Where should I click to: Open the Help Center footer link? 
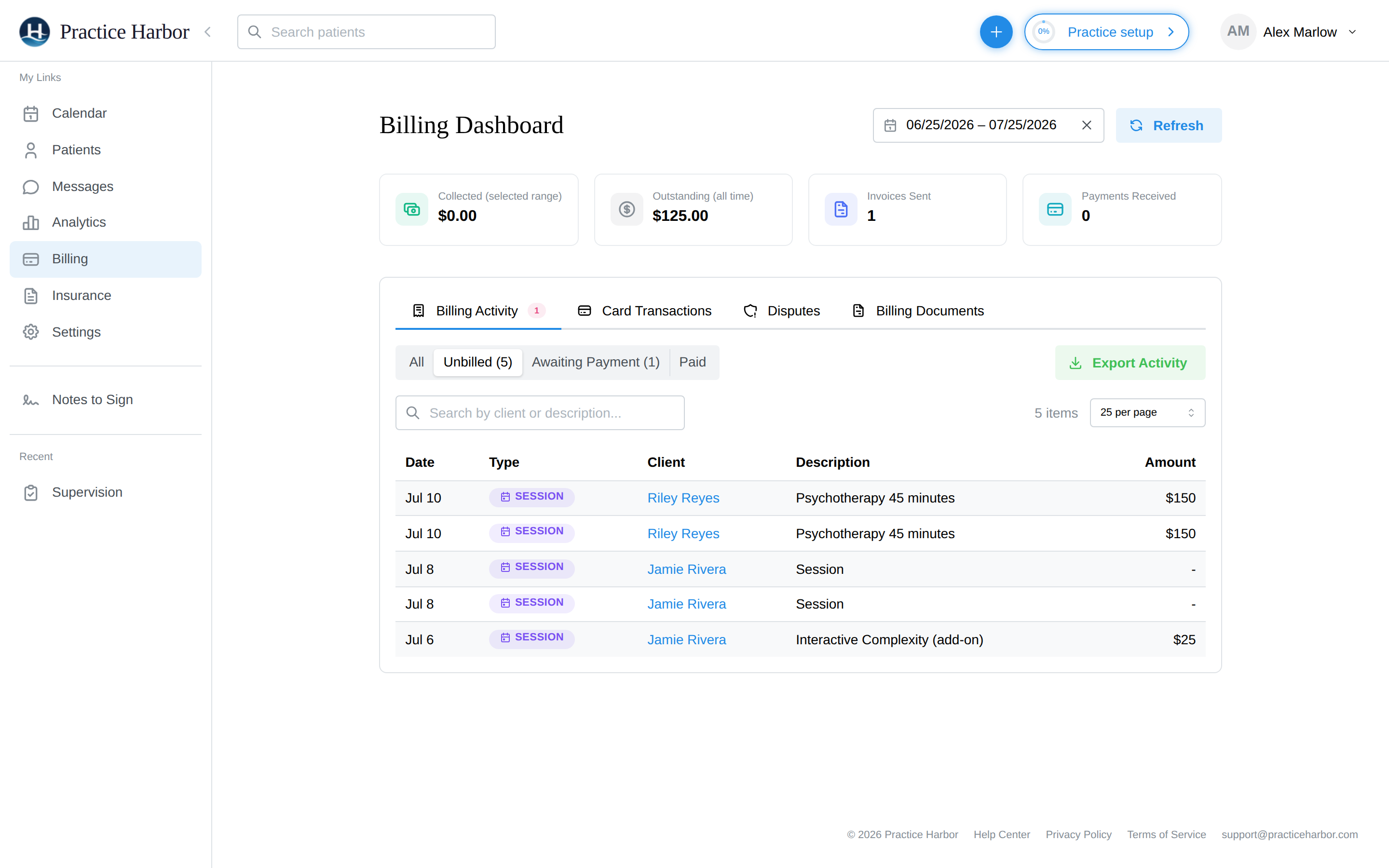click(x=1002, y=834)
